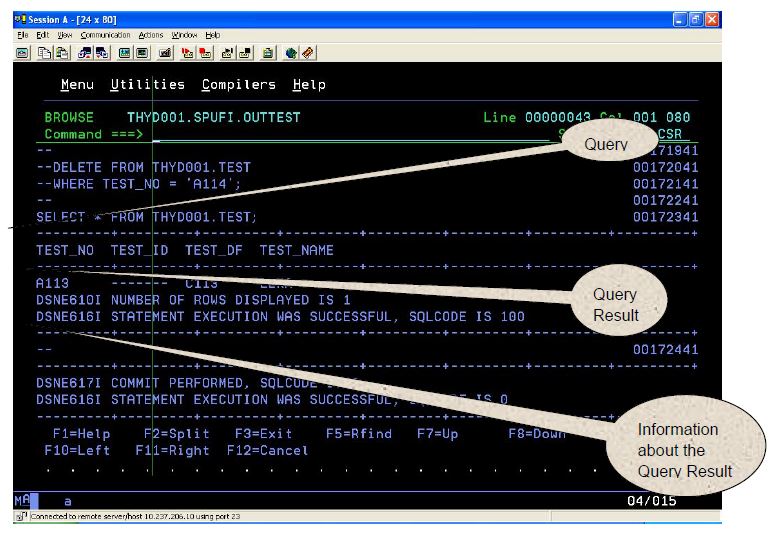
Task: Click the line '--DELETE FROM THYD001.TEST'
Action: [x=143, y=168]
